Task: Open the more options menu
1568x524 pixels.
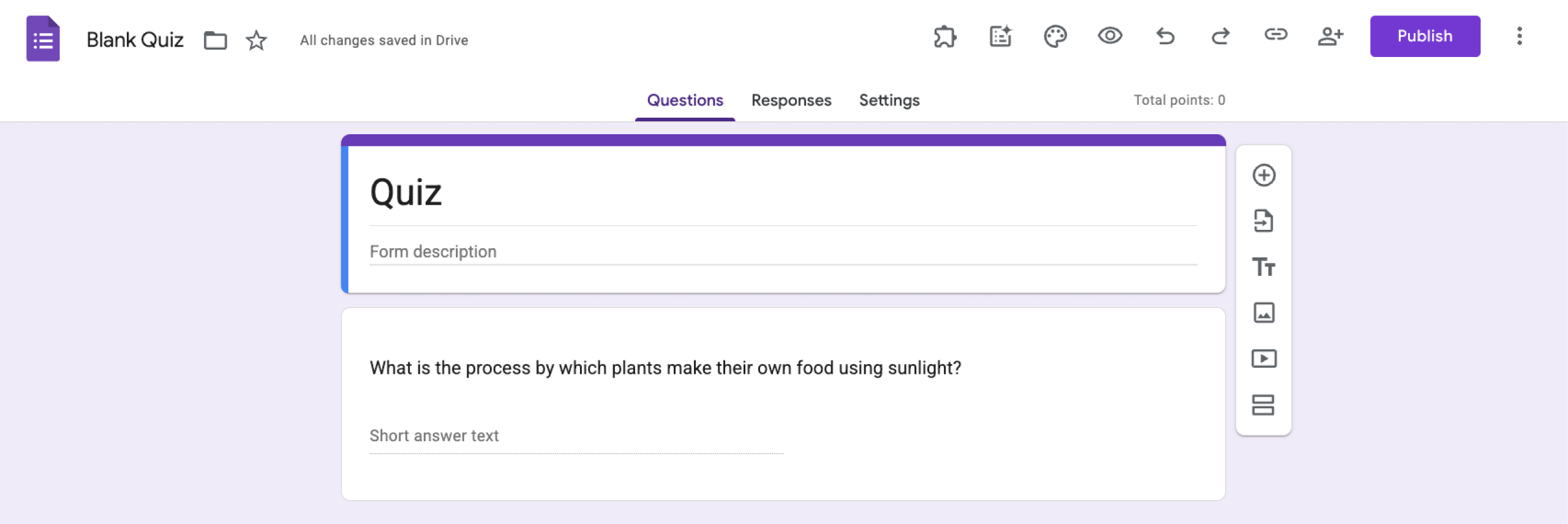Action: 1520,37
